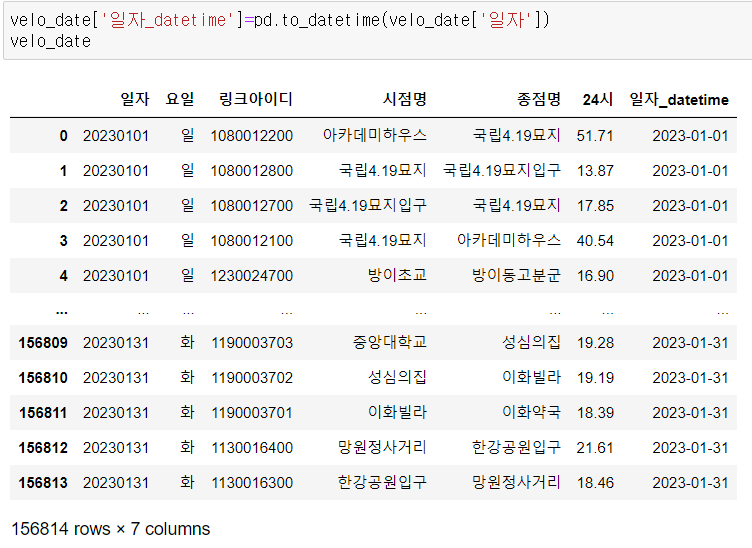Select the 요일 column header
This screenshot has height=548, width=752.
coord(180,99)
